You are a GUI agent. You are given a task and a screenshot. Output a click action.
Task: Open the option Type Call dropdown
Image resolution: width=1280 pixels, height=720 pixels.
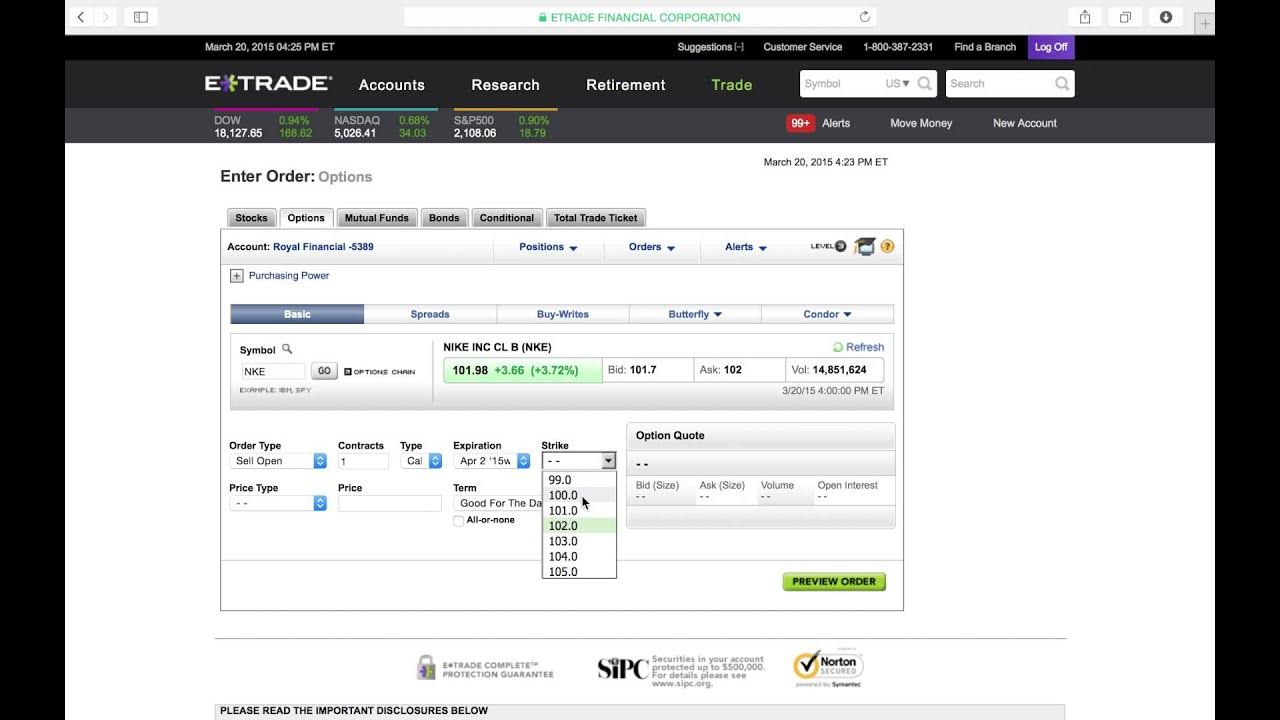pyautogui.click(x=421, y=461)
